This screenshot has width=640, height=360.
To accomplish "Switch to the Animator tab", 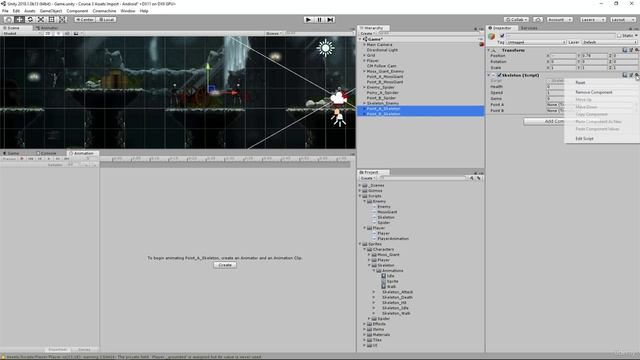I will click(49, 28).
